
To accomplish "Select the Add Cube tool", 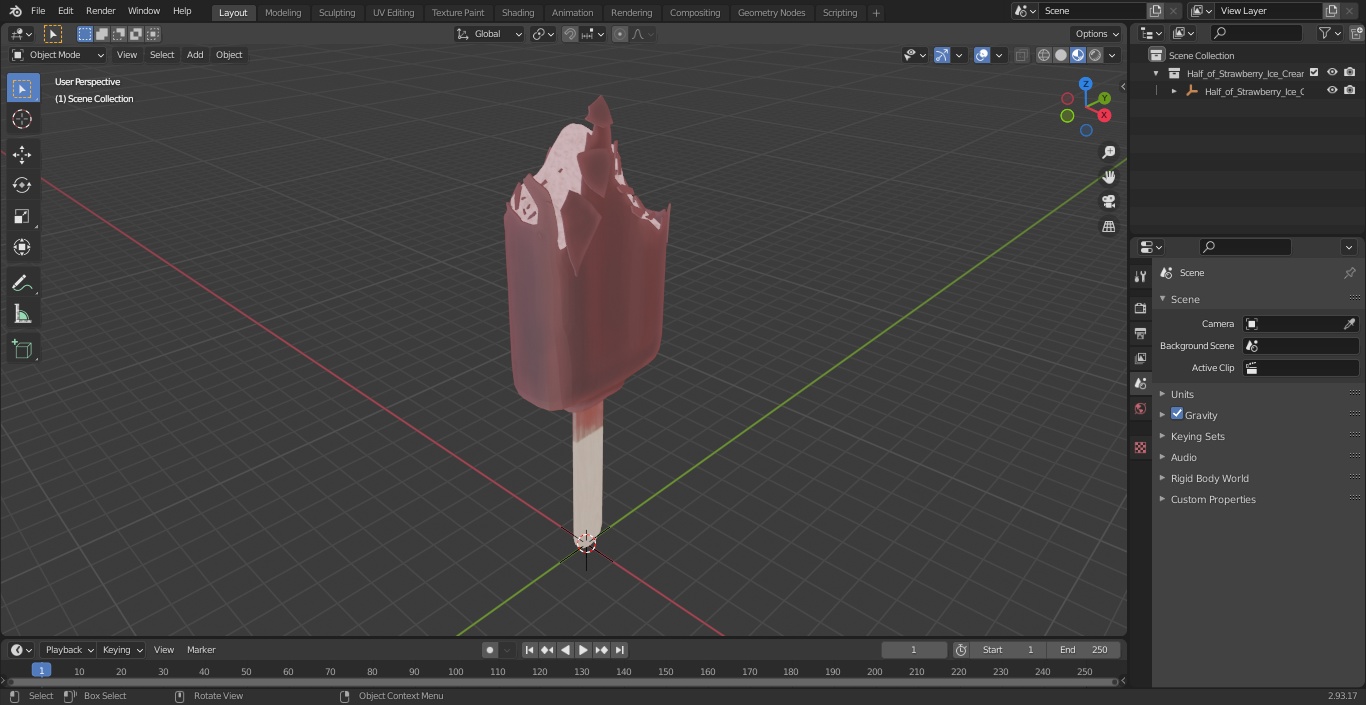I will [22, 350].
